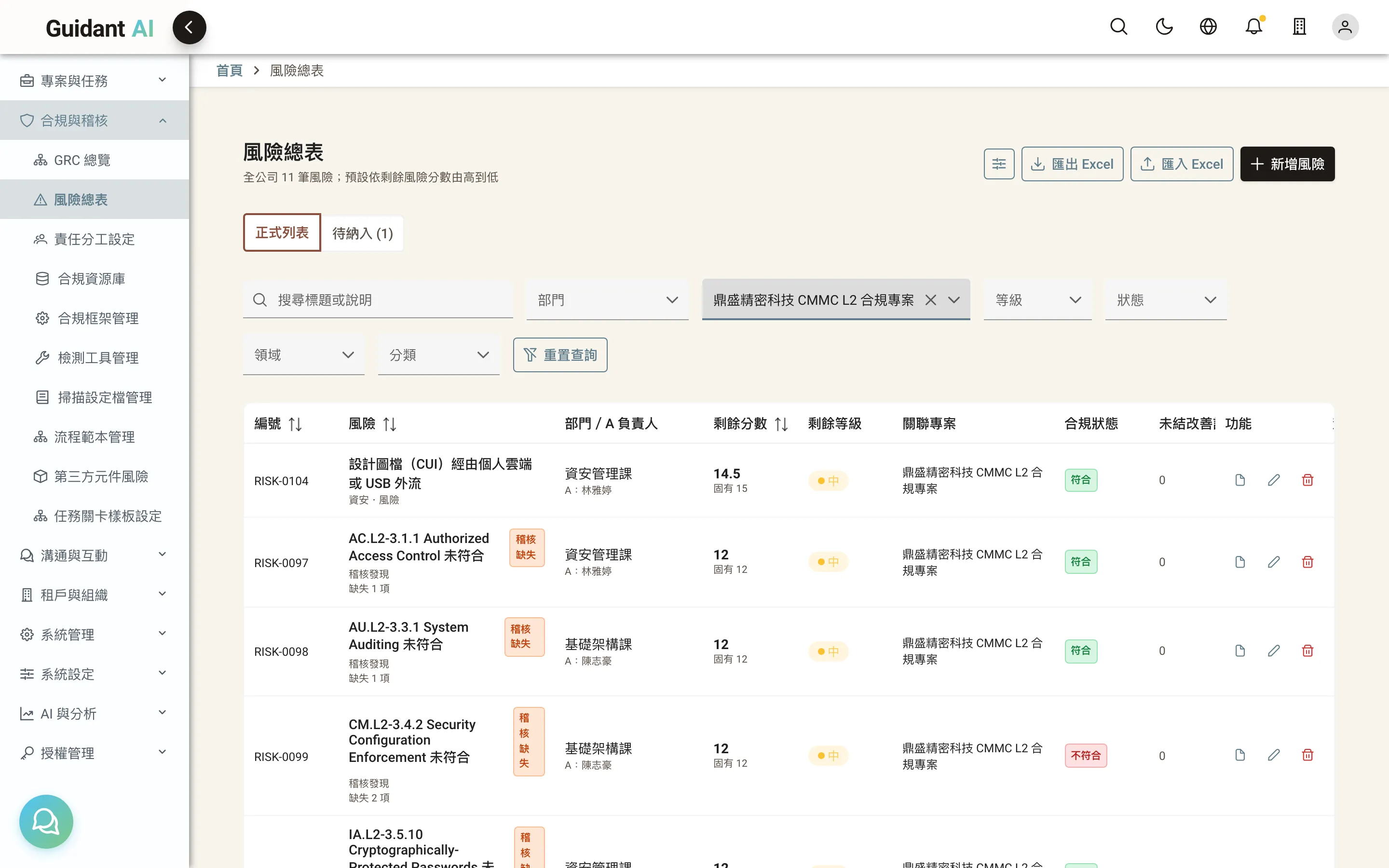The image size is (1389, 868).
Task: Switch to the 待納入 (1) tab
Action: tap(362, 233)
